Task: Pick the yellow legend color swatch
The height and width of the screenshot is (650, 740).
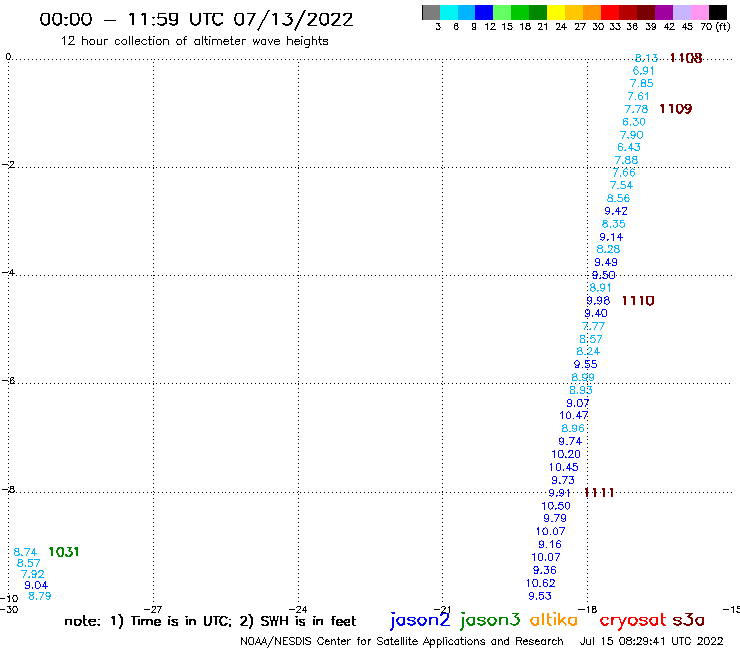Action: click(555, 12)
